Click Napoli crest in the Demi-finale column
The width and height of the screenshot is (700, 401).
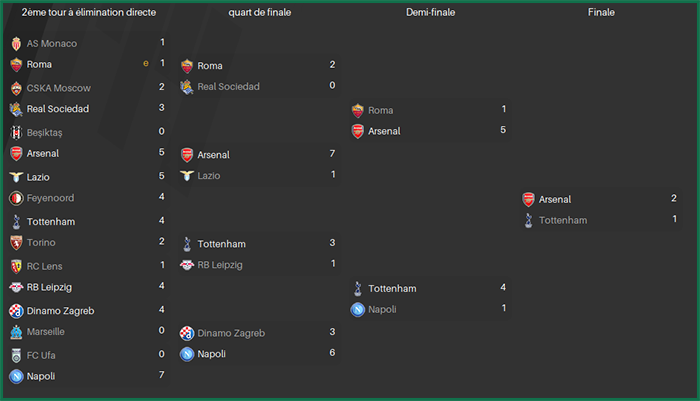click(358, 309)
